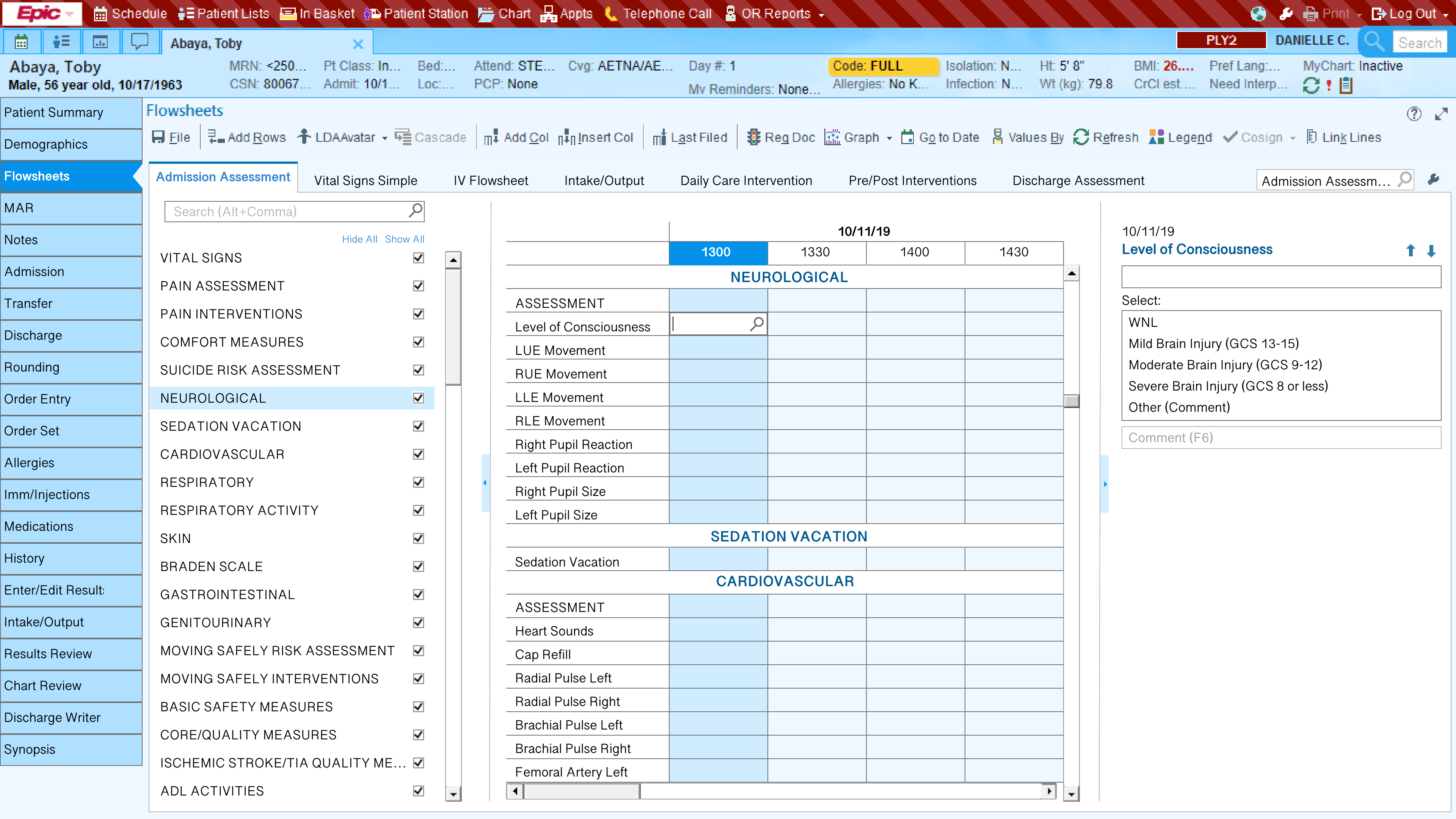Select Mild Brain Injury (GCS 13-15)
Image resolution: width=1456 pixels, height=819 pixels.
1213,344
